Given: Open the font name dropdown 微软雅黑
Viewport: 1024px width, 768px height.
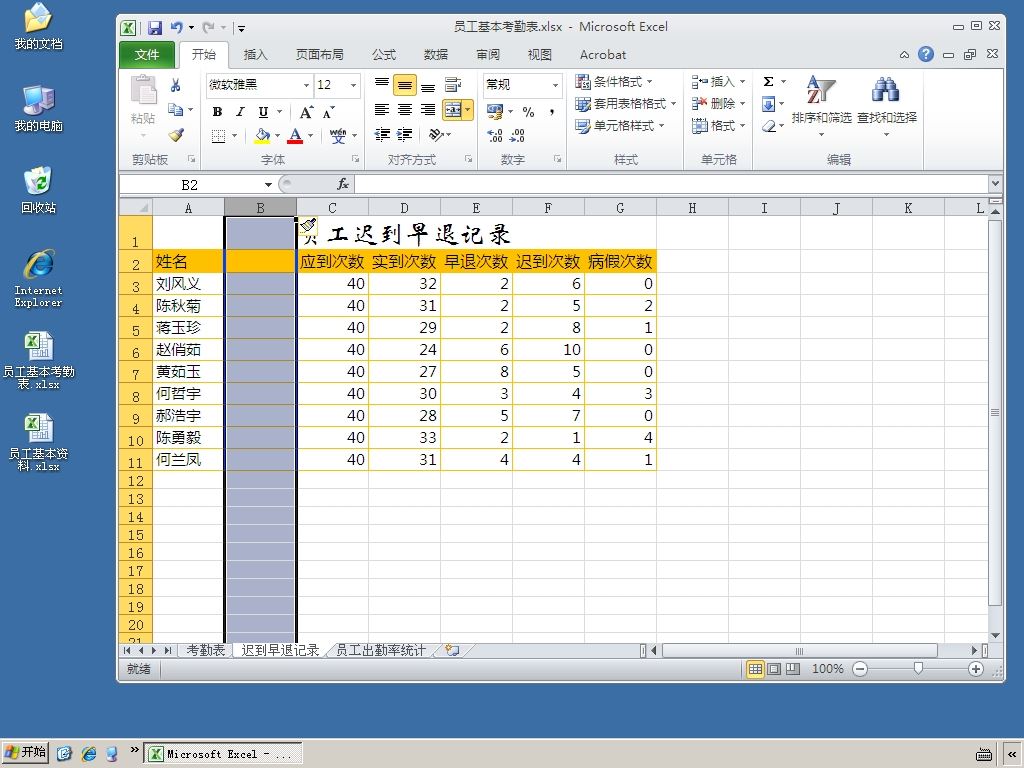Looking at the screenshot, I should pyautogui.click(x=306, y=85).
